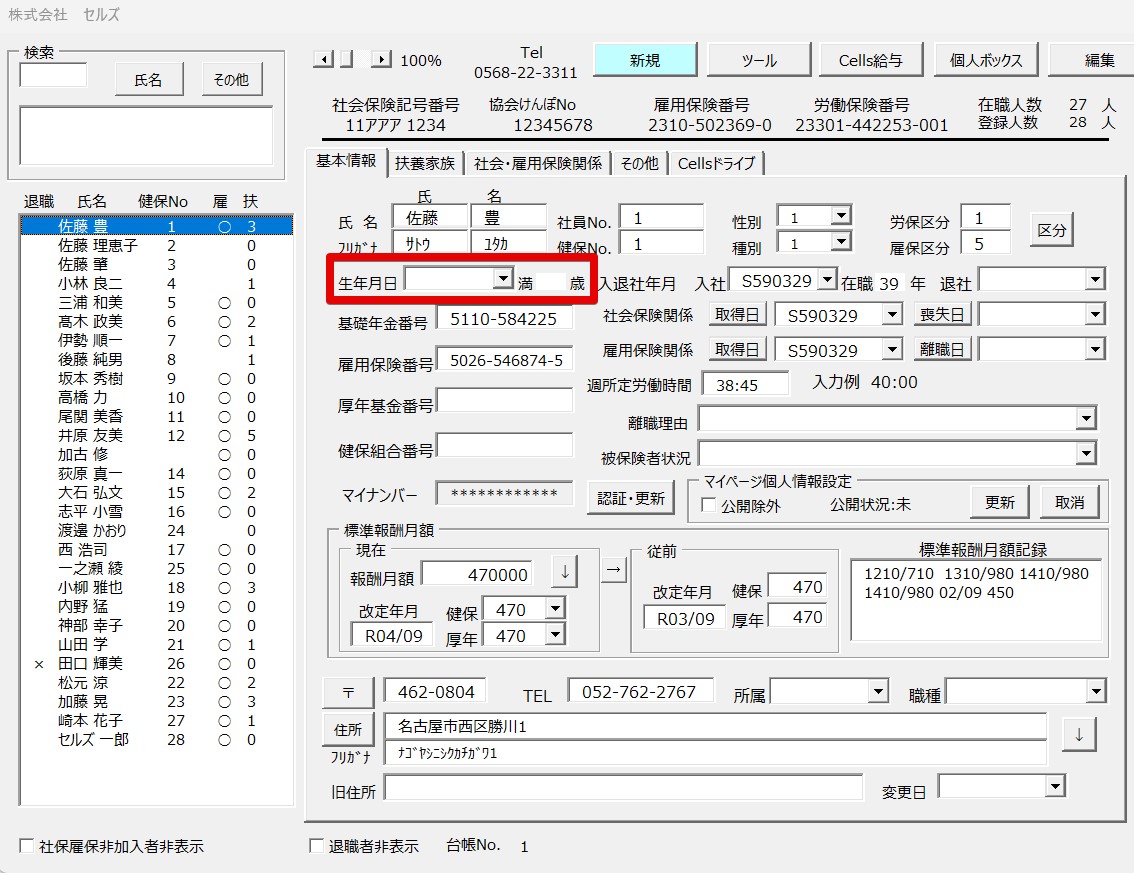Open the 健保 grade dropdown in 現在
This screenshot has width=1134, height=873.
coord(555,608)
